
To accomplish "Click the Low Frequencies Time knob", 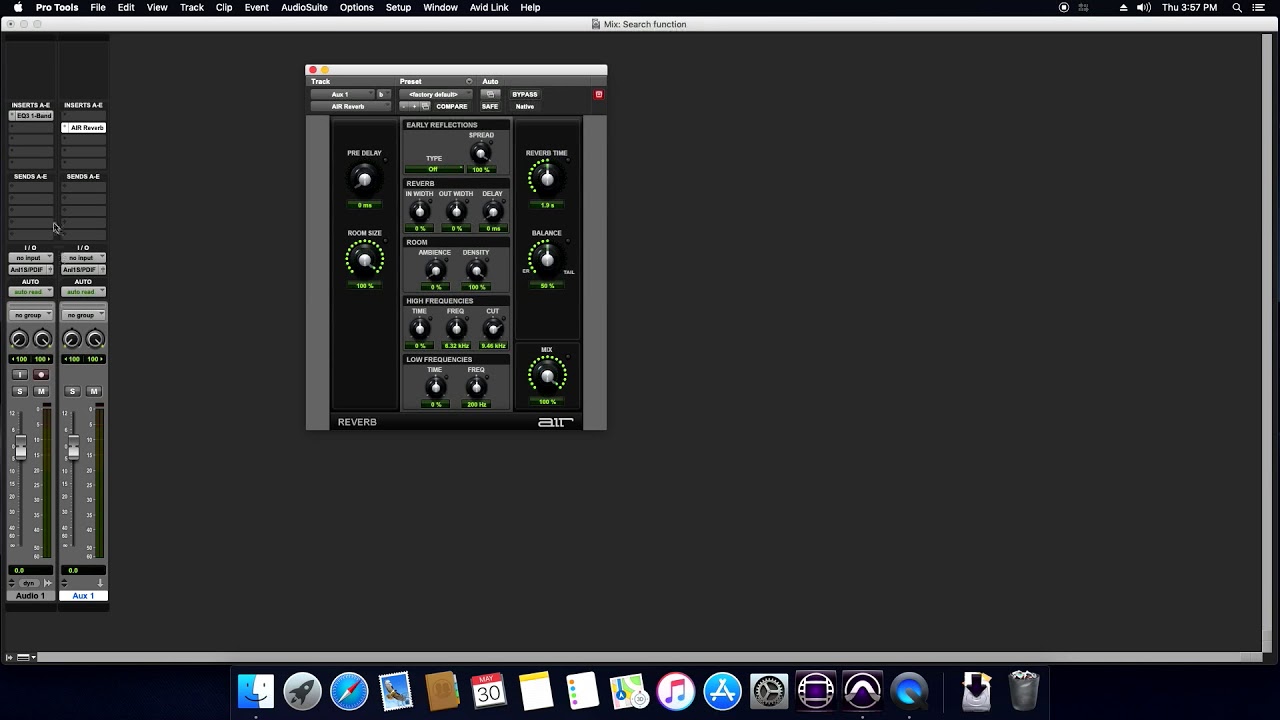I will (x=435, y=388).
